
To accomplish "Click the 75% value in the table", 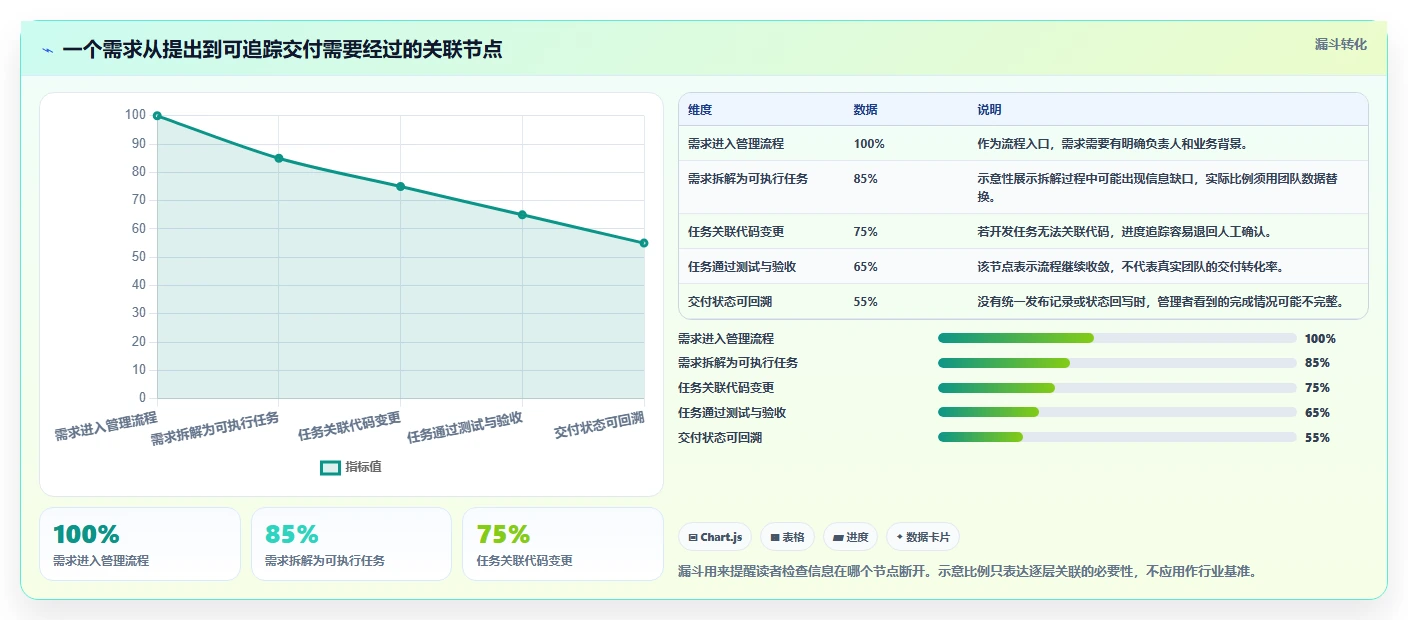I will click(866, 232).
